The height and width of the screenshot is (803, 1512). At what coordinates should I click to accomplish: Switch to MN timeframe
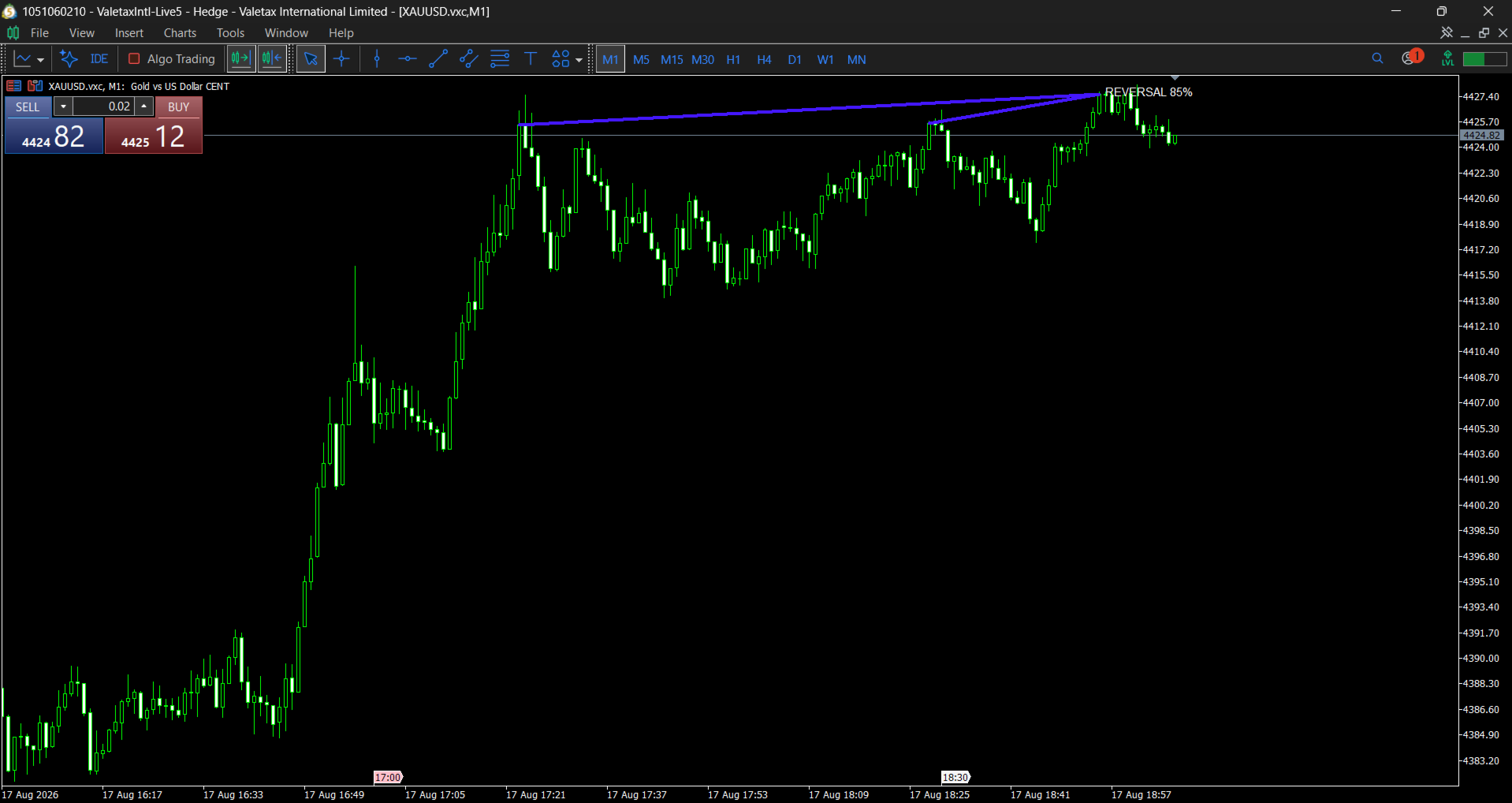[856, 60]
